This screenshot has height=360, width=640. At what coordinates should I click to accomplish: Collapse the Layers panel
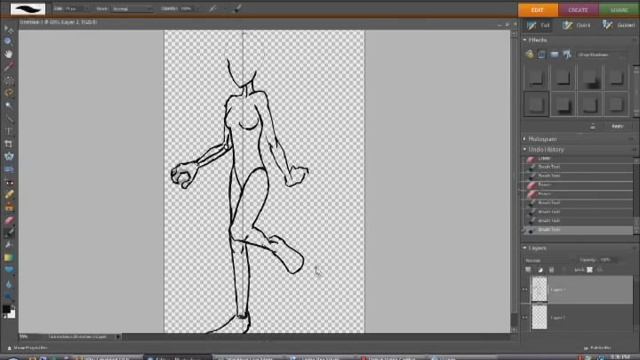pyautogui.click(x=524, y=248)
